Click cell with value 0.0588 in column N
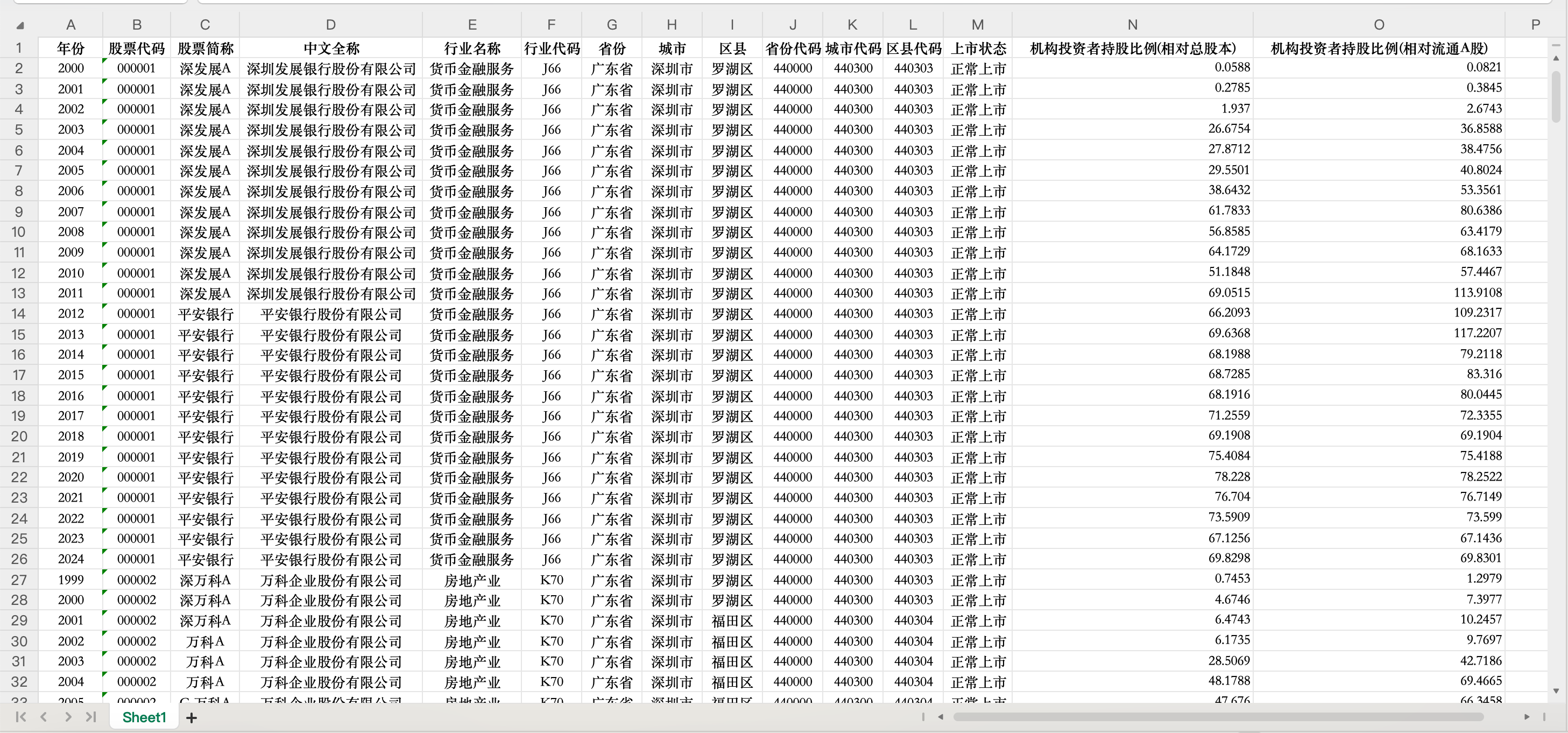The width and height of the screenshot is (1568, 733). tap(1132, 68)
